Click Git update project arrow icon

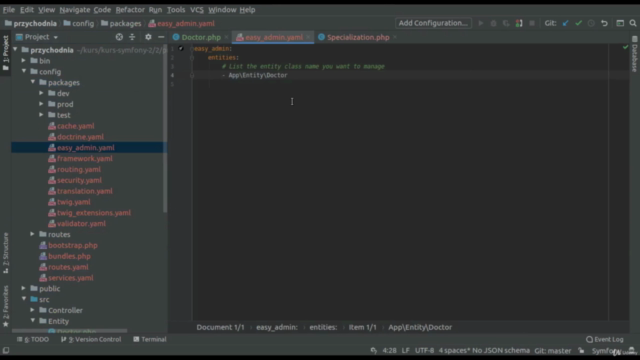pyautogui.click(x=565, y=23)
